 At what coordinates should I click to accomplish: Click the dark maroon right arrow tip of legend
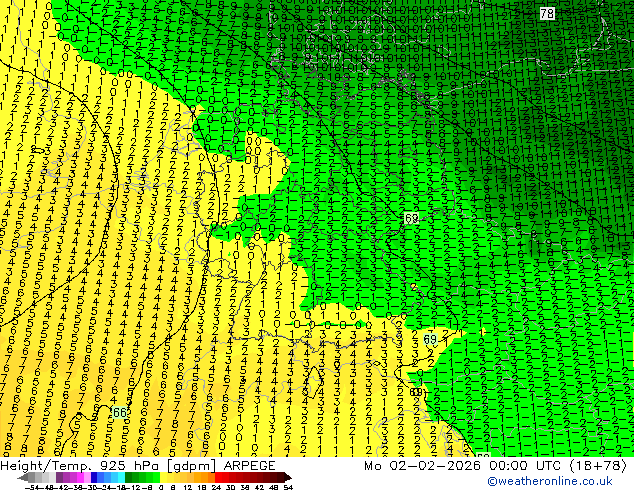coord(288,478)
